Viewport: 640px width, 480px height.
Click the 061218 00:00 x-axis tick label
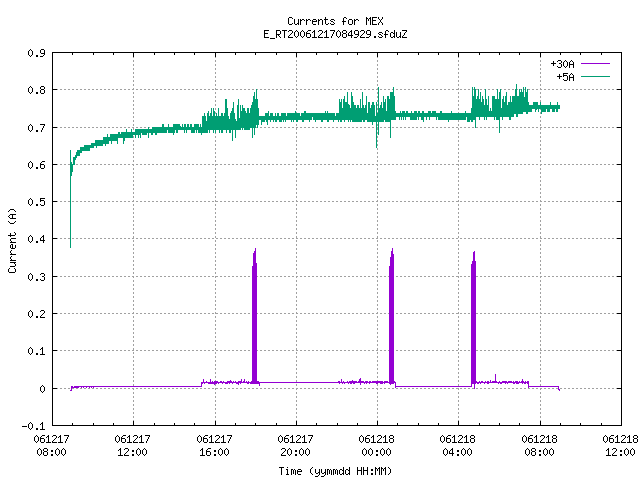coord(376,445)
